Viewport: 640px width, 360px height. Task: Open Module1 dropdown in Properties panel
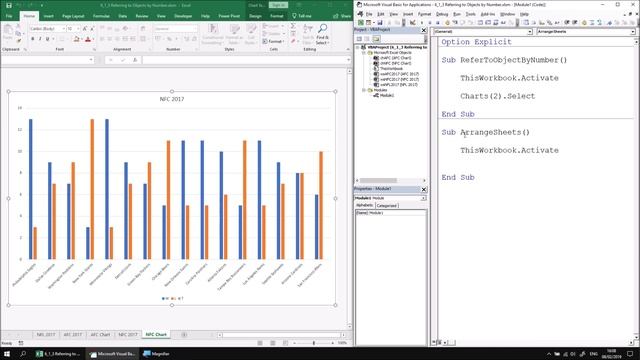[x=423, y=198]
